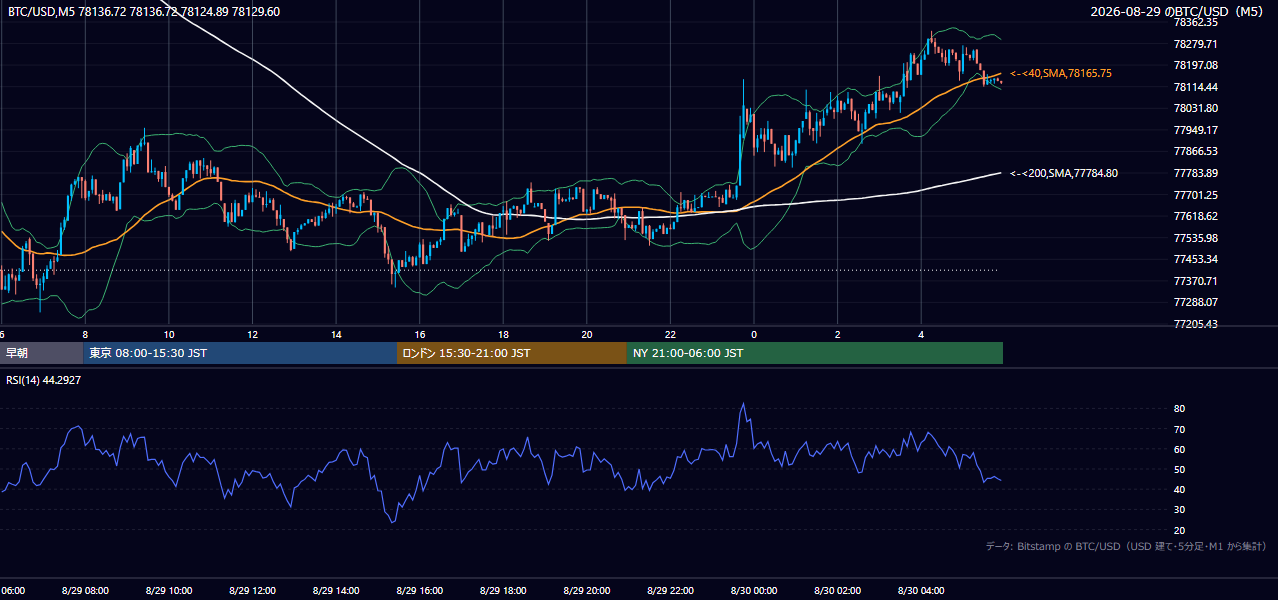This screenshot has height=600, width=1278.
Task: Click price axis value 77701.25
Action: click(1195, 195)
